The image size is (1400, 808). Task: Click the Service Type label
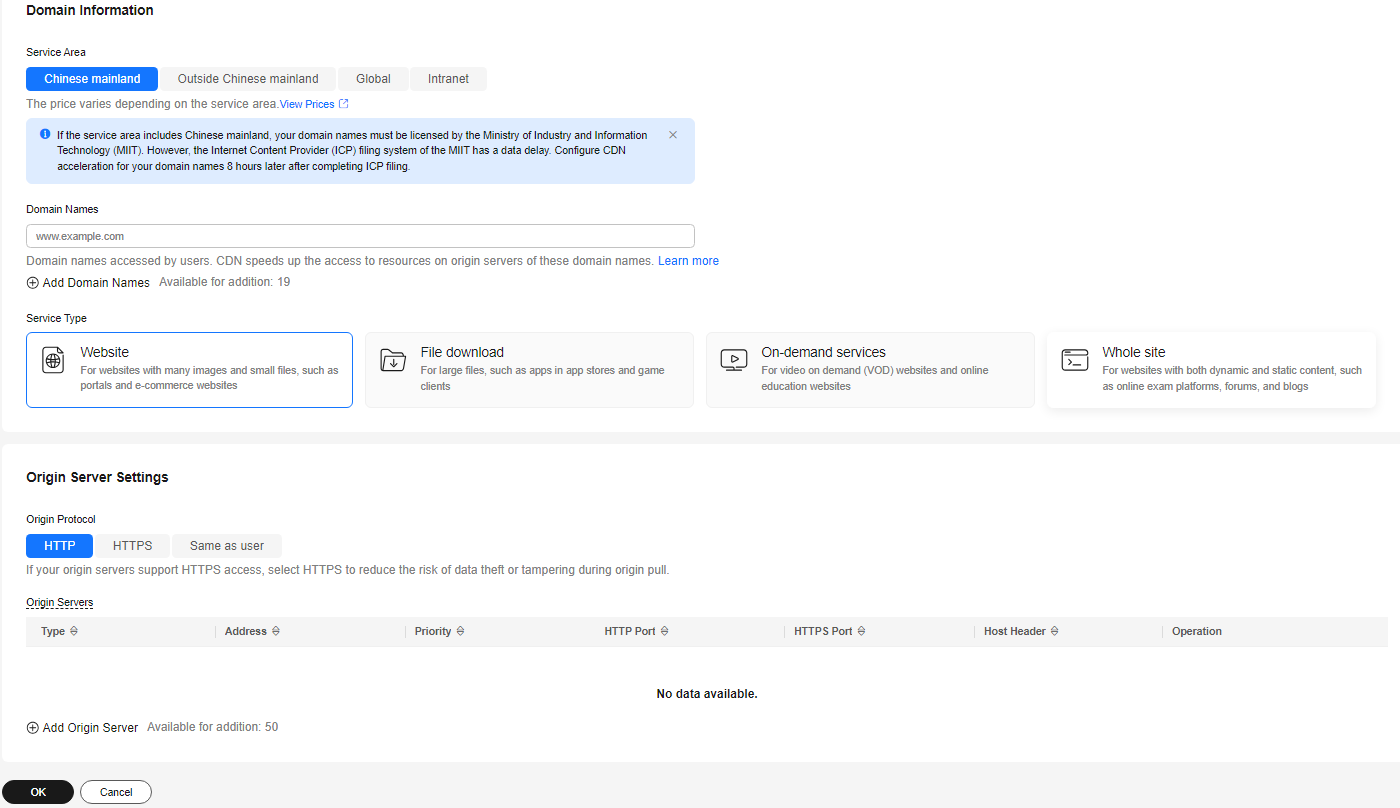point(56,318)
